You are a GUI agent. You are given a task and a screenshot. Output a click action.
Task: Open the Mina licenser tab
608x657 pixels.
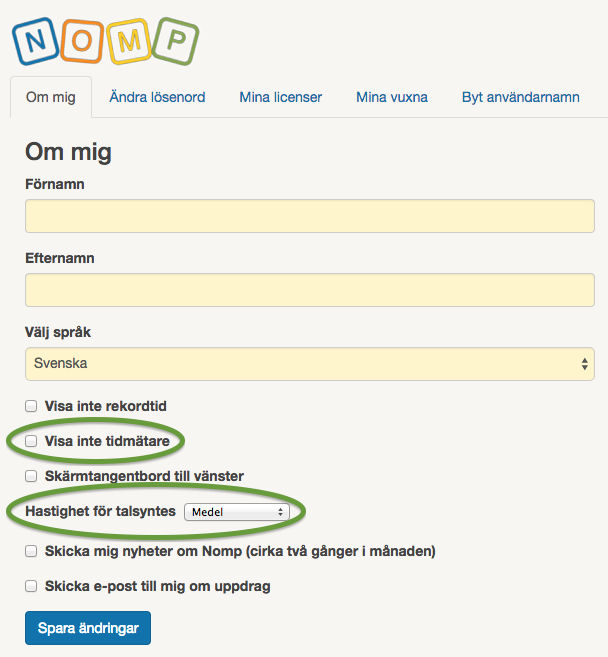click(280, 97)
